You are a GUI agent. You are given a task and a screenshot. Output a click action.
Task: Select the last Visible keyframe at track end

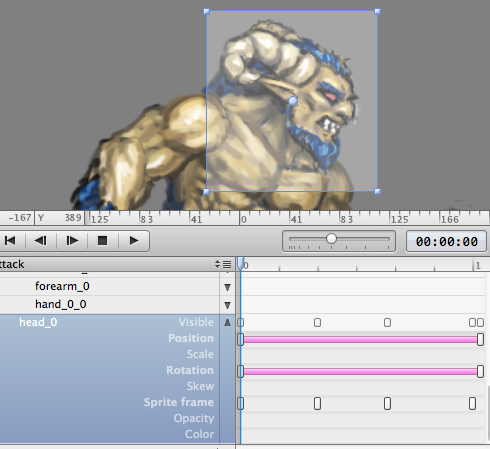click(x=480, y=322)
